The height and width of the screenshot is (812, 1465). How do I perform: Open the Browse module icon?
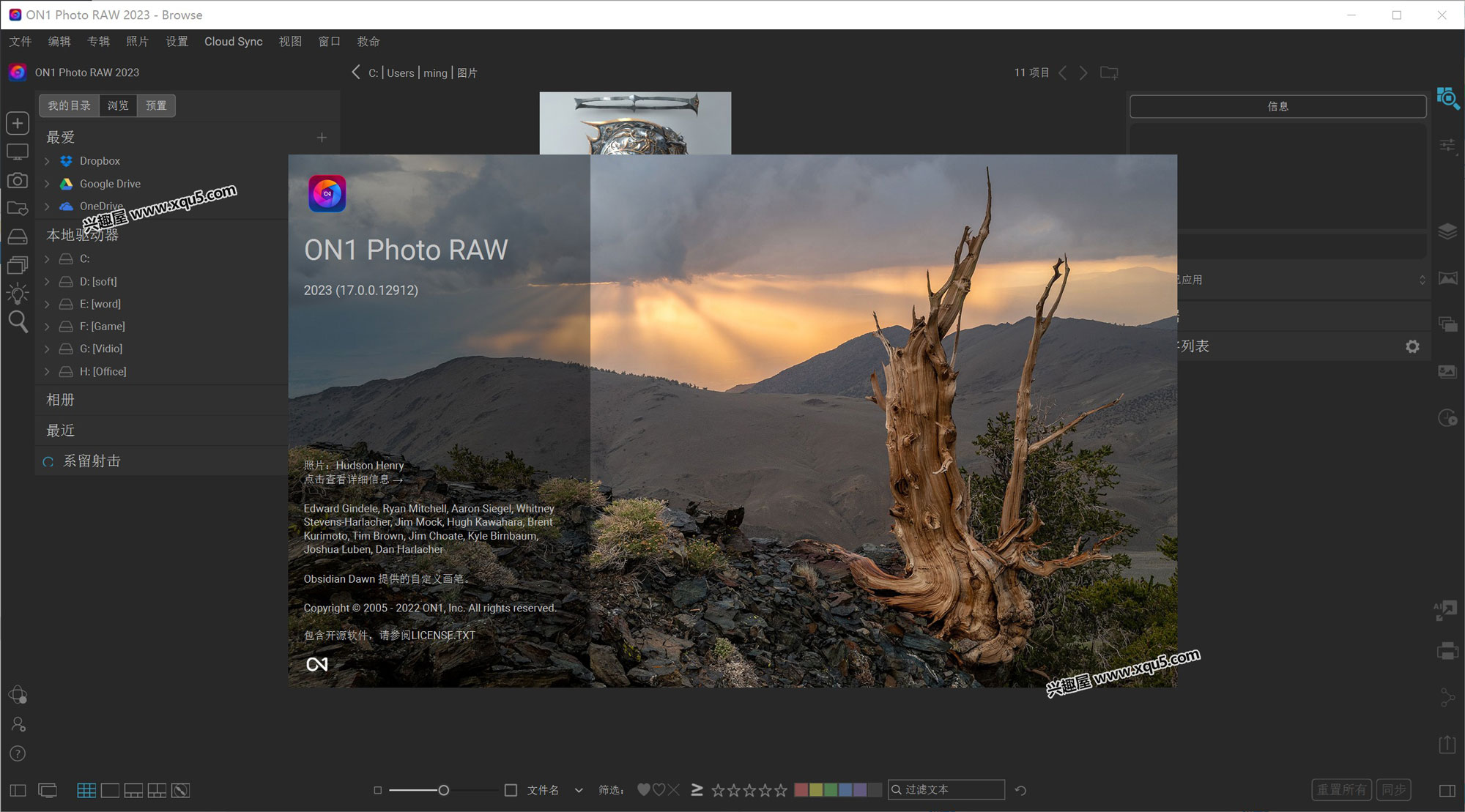[1447, 97]
